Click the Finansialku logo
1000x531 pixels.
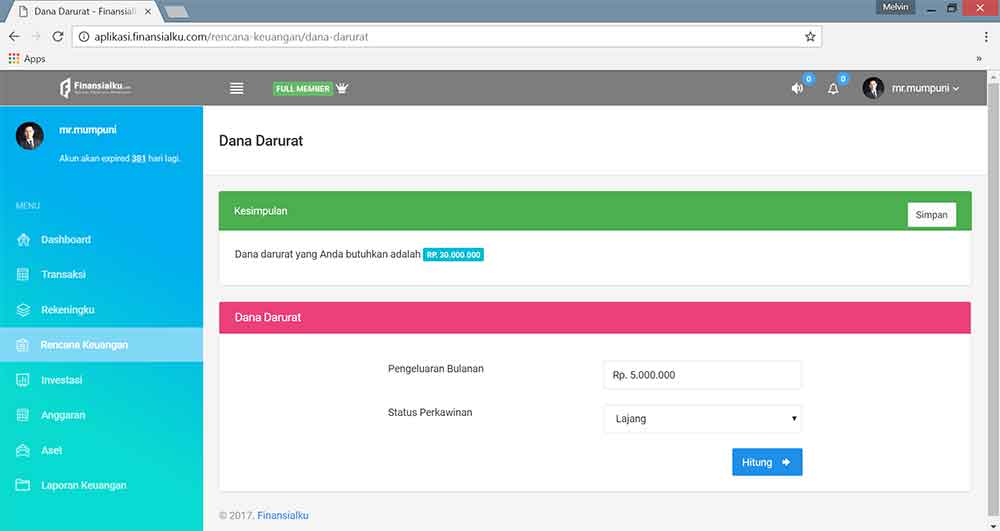95,88
